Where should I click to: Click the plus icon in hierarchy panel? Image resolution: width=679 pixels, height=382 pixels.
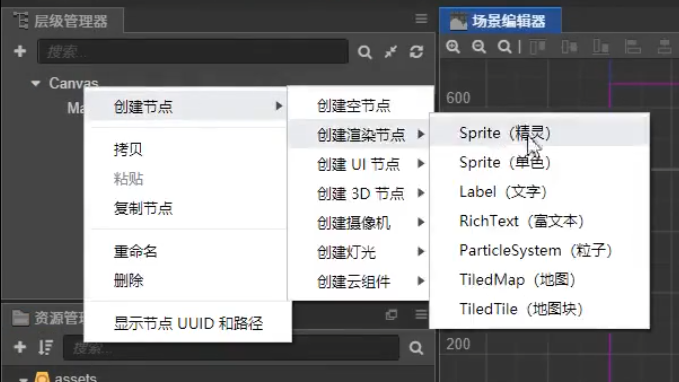pos(20,51)
